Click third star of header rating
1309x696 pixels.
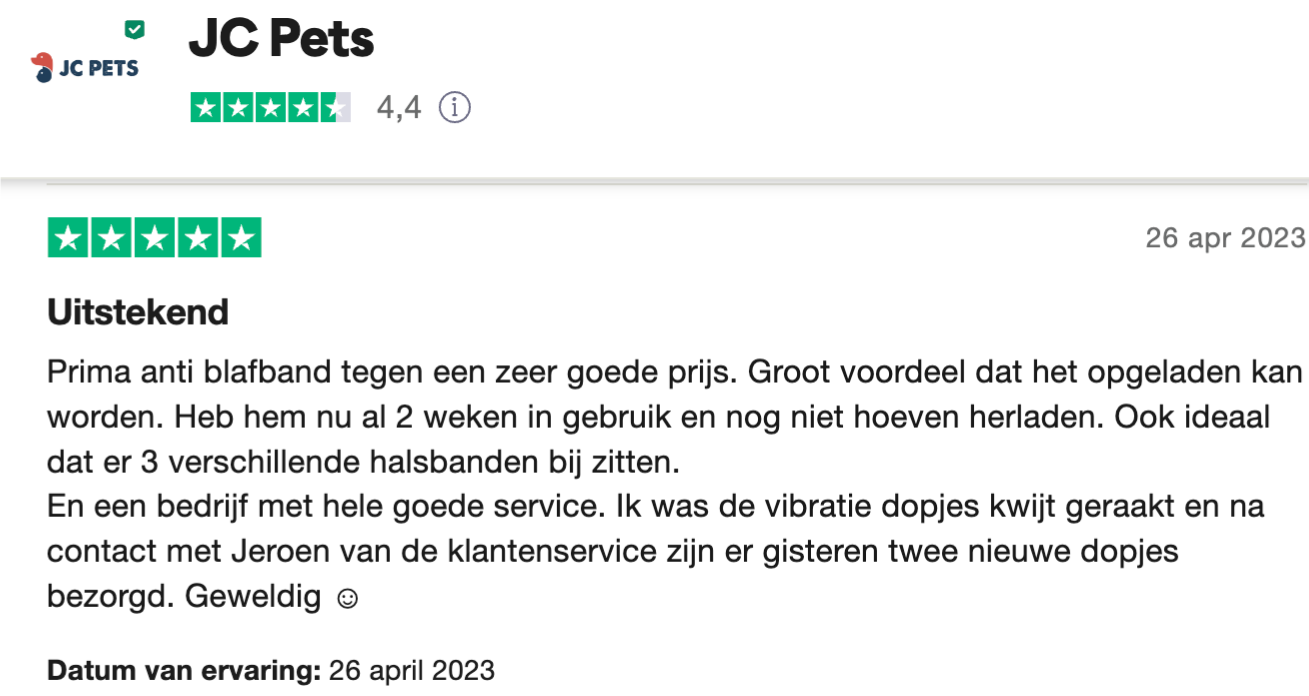pos(271,107)
